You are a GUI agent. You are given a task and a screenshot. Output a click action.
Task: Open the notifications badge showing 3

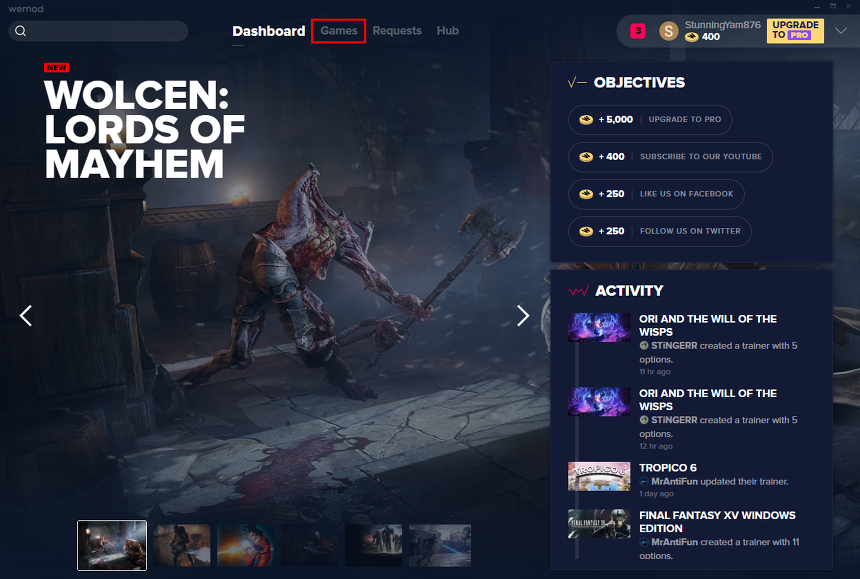[638, 31]
